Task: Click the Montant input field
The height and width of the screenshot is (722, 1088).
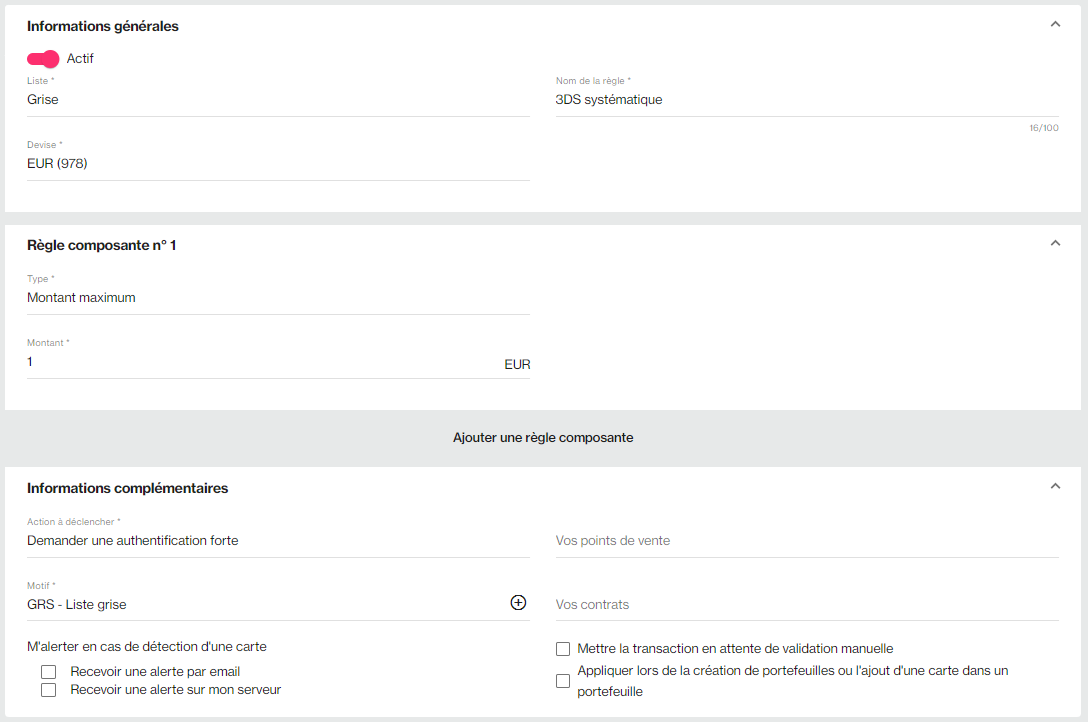Action: pyautogui.click(x=260, y=362)
